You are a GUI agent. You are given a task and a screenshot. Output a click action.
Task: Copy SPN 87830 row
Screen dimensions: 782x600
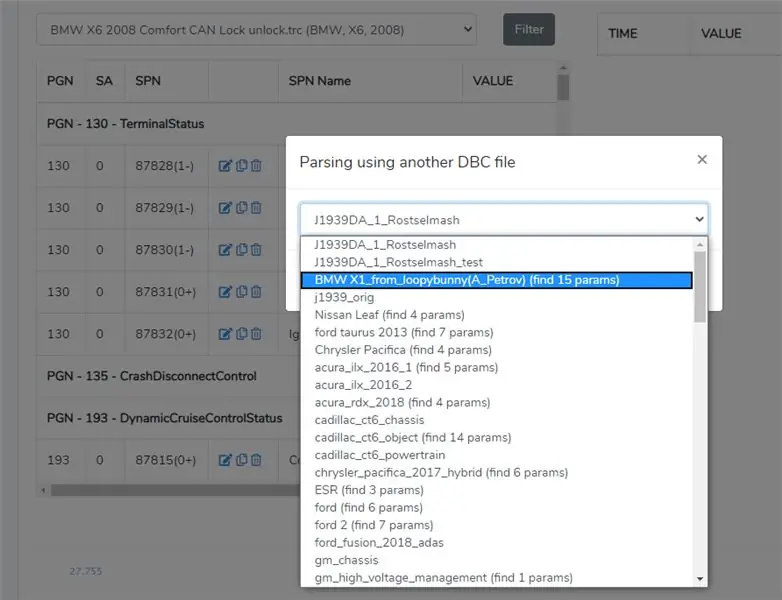click(x=241, y=249)
